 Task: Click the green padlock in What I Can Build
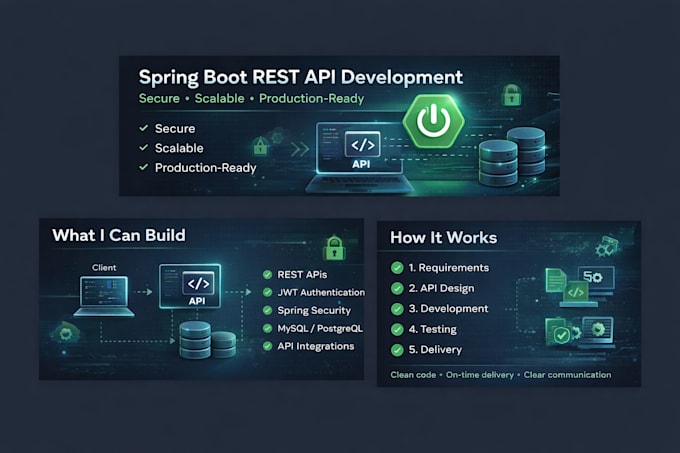pos(334,248)
